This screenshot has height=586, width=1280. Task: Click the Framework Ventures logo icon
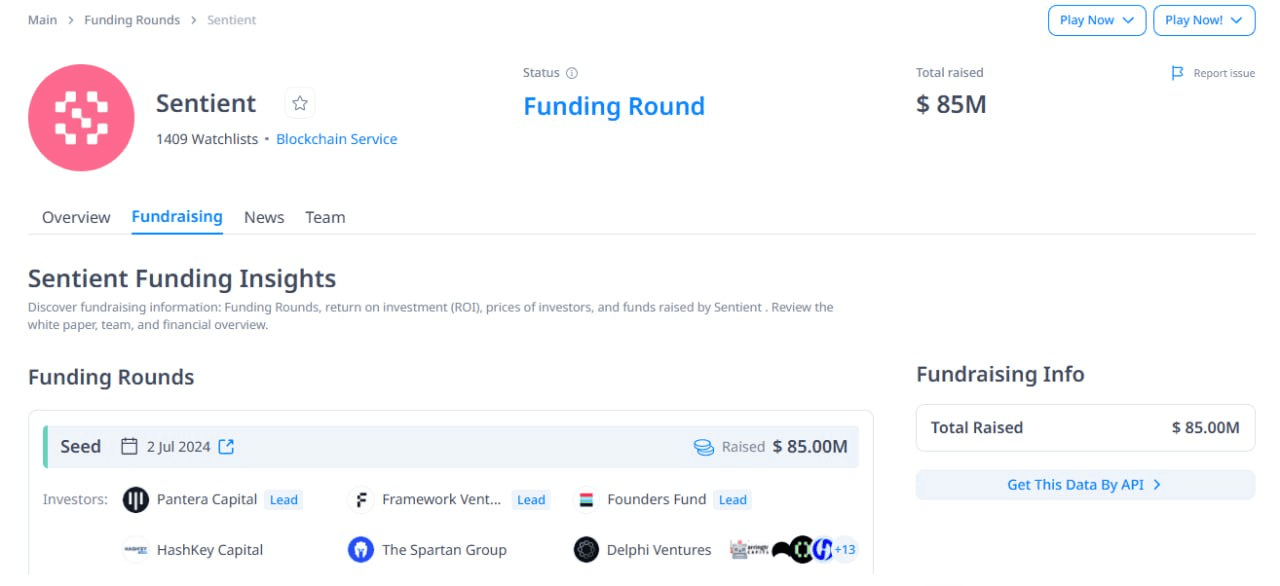tap(361, 500)
